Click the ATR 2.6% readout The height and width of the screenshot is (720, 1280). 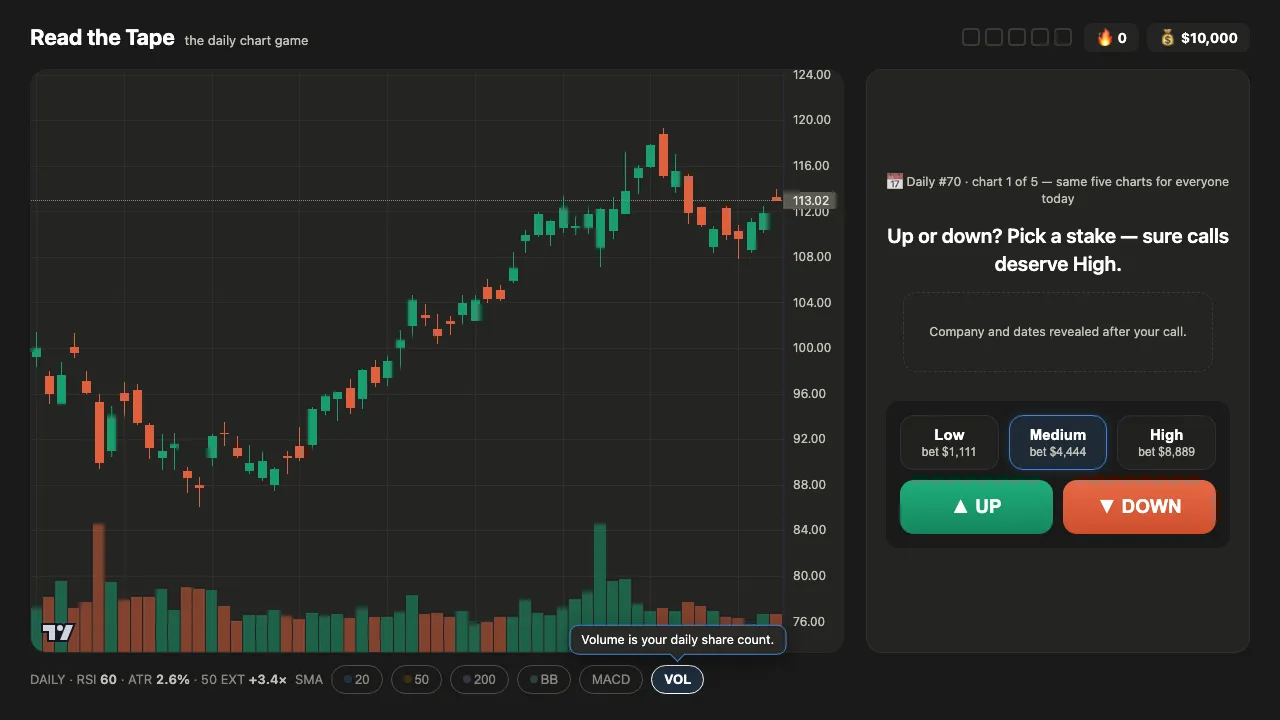159,680
